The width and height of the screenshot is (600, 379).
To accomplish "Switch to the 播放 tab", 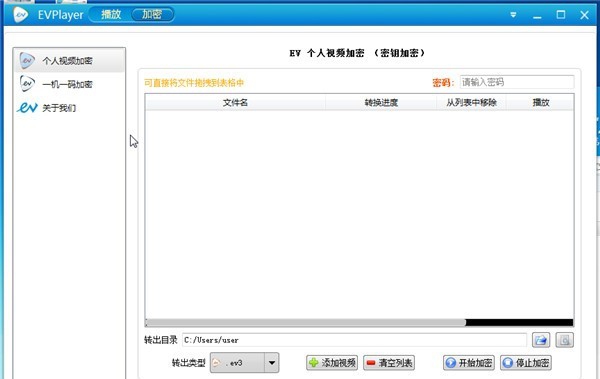I will [111, 15].
